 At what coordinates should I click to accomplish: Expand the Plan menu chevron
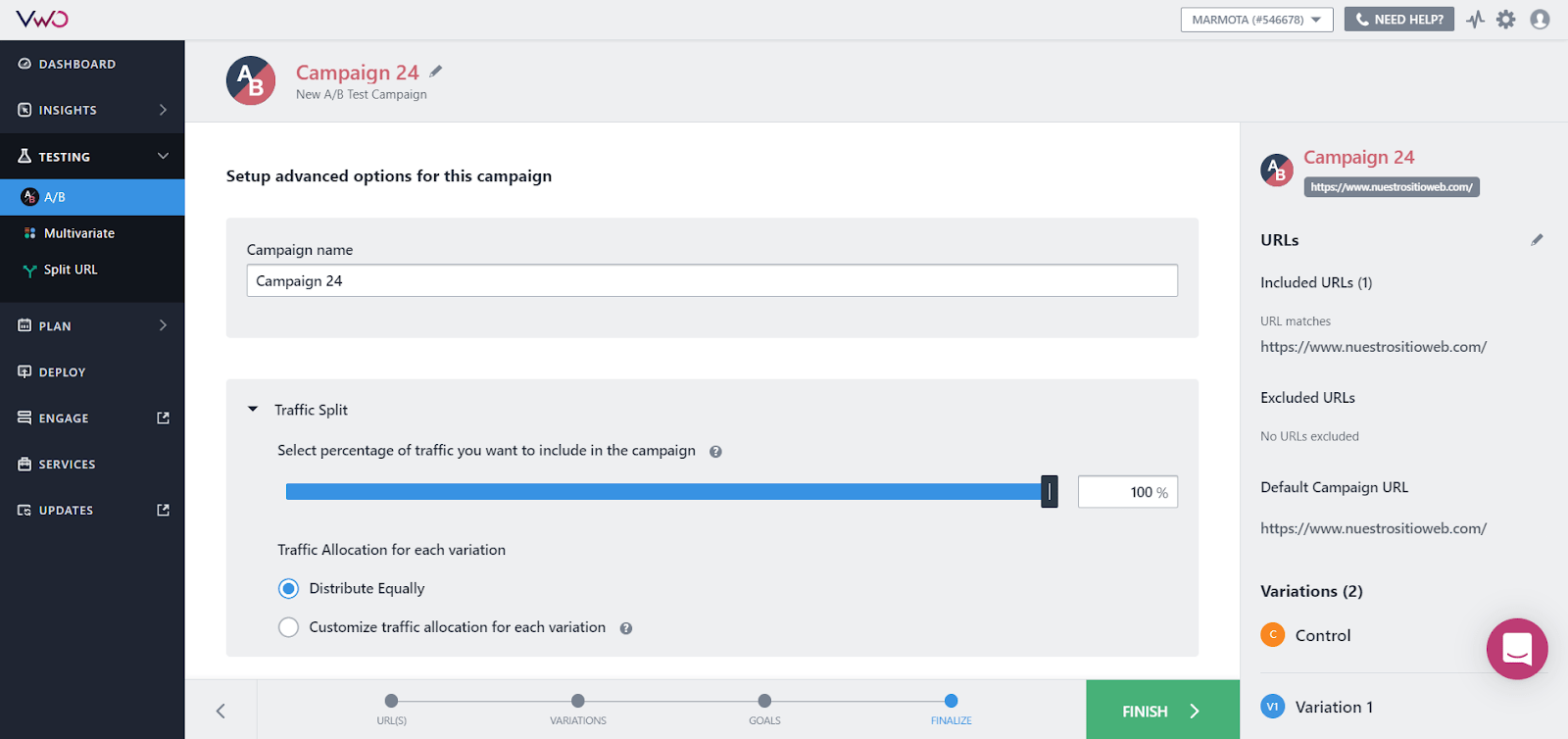pos(164,325)
